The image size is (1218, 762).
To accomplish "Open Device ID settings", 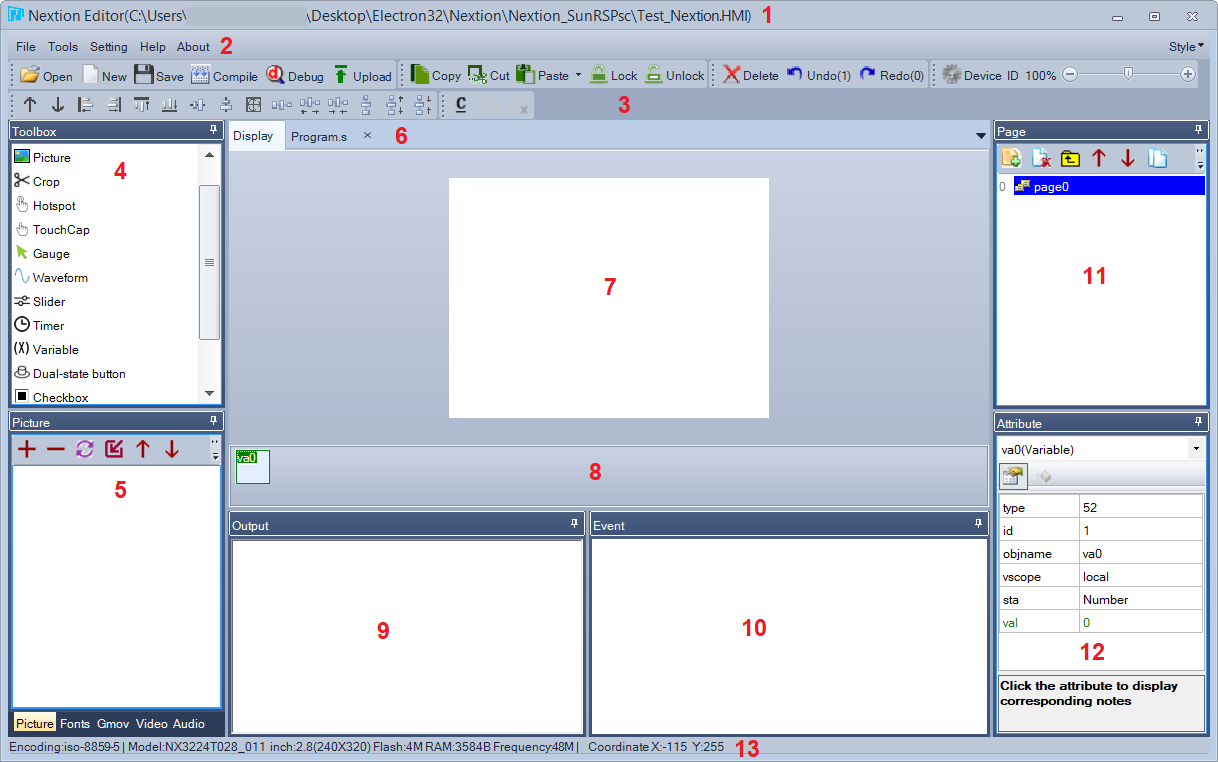I will (980, 75).
